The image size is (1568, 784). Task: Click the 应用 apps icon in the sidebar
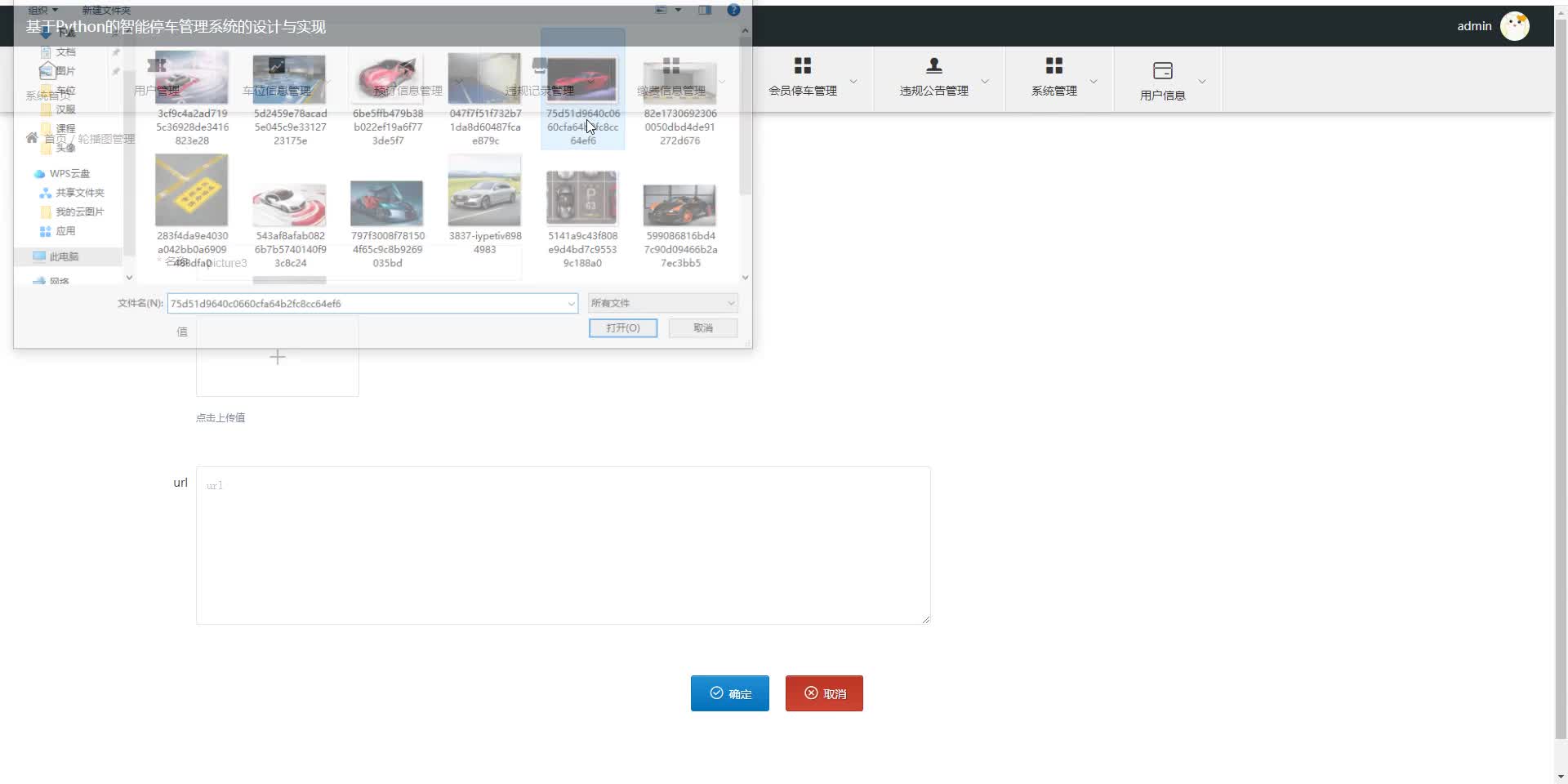click(x=46, y=231)
